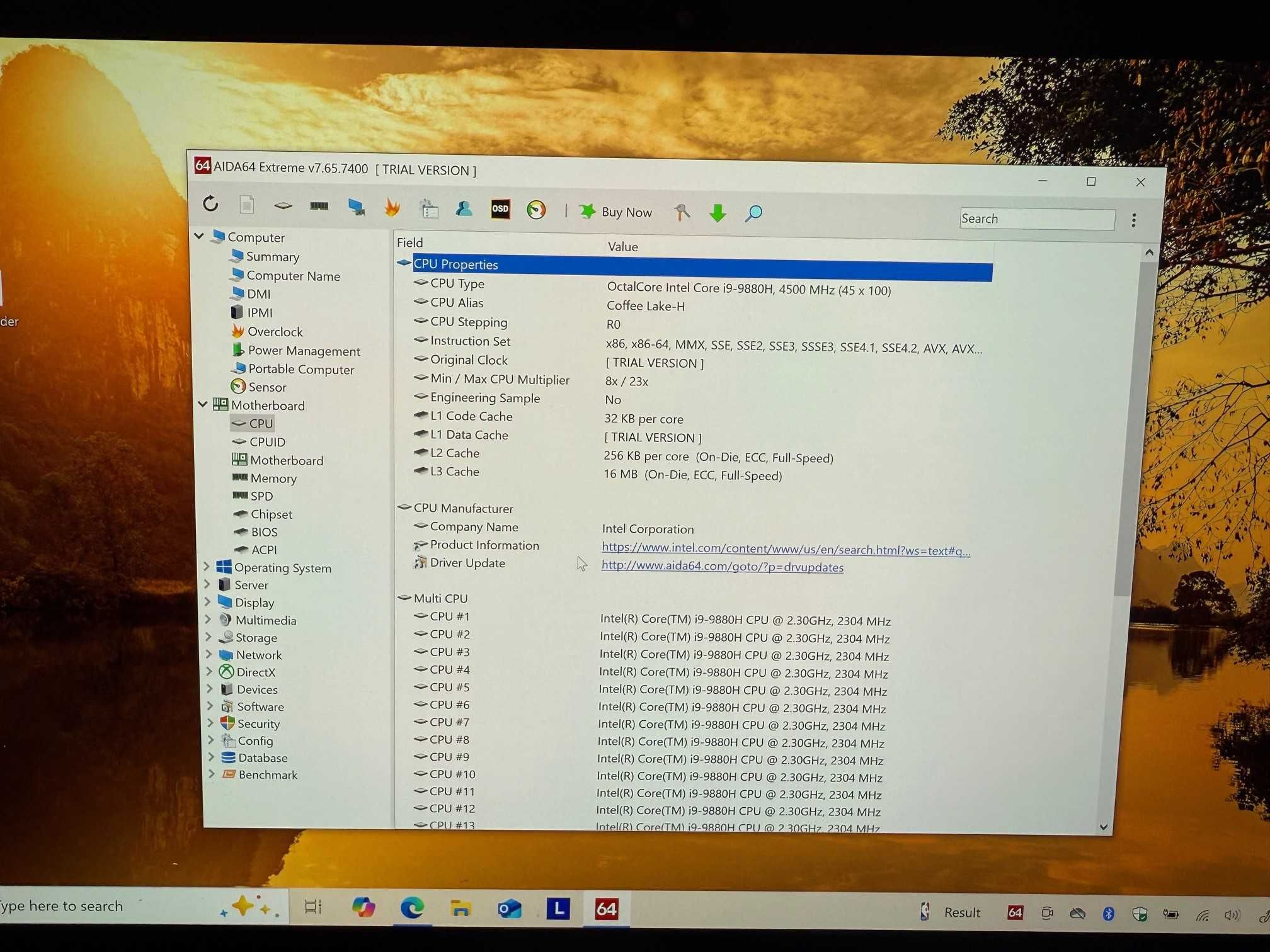Collapse the Computer tree node
Image resolution: width=1270 pixels, height=952 pixels.
click(199, 236)
